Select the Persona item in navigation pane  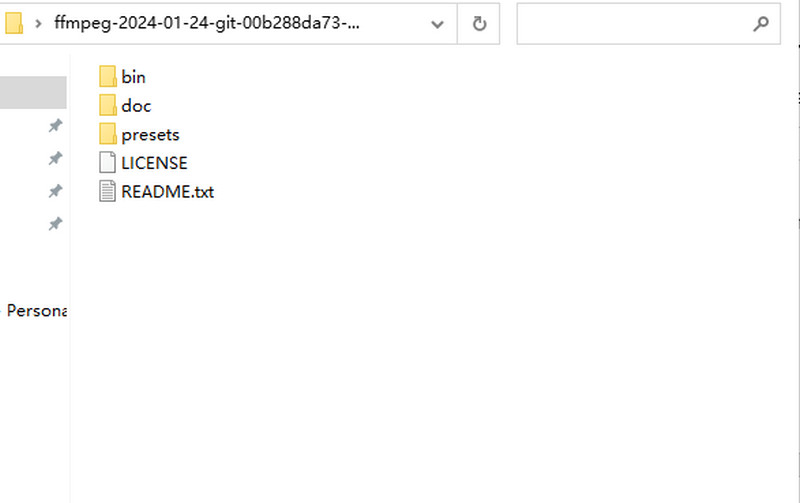(x=36, y=311)
